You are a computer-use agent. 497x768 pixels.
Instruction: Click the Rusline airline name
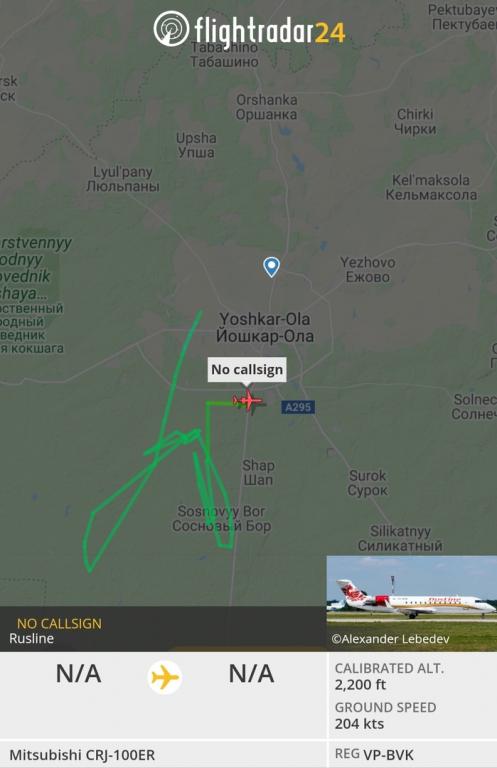tap(31, 638)
